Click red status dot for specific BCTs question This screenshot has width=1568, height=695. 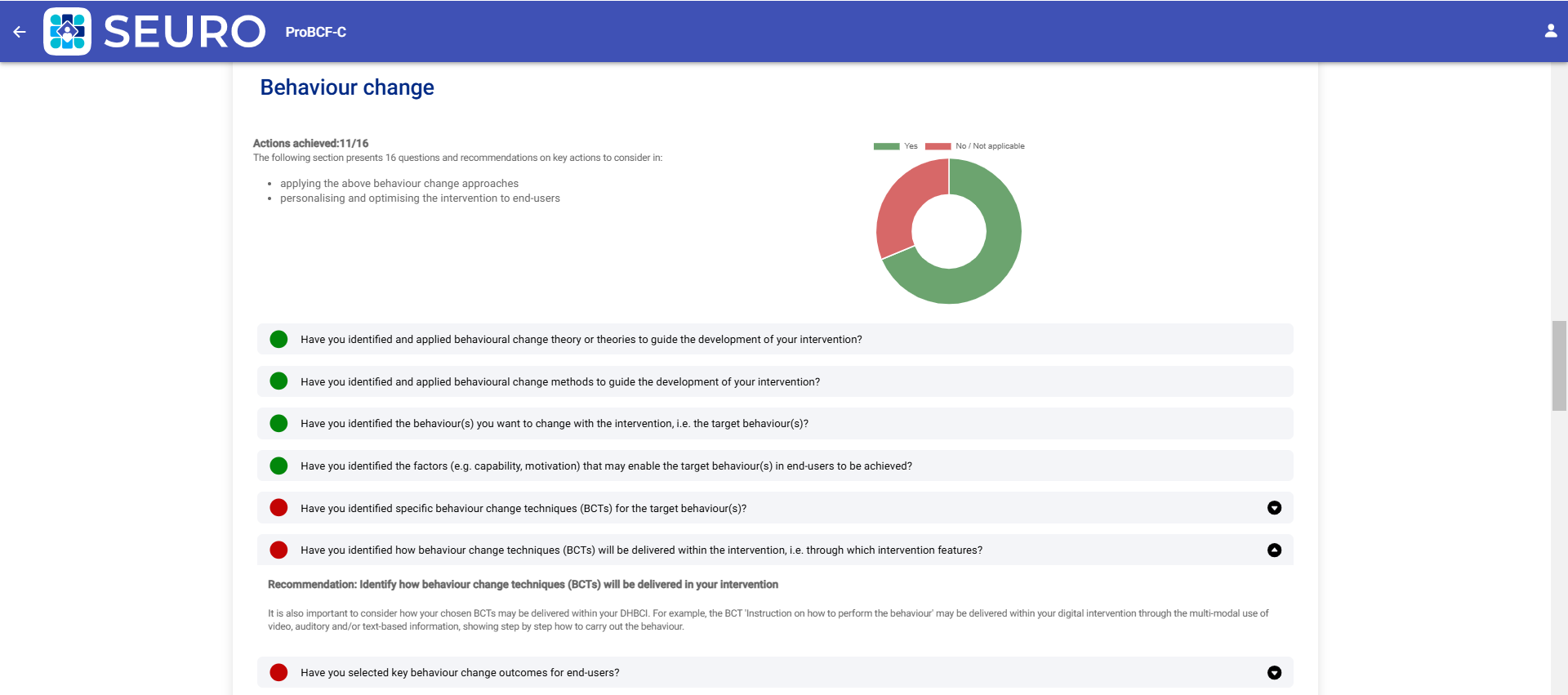click(278, 508)
